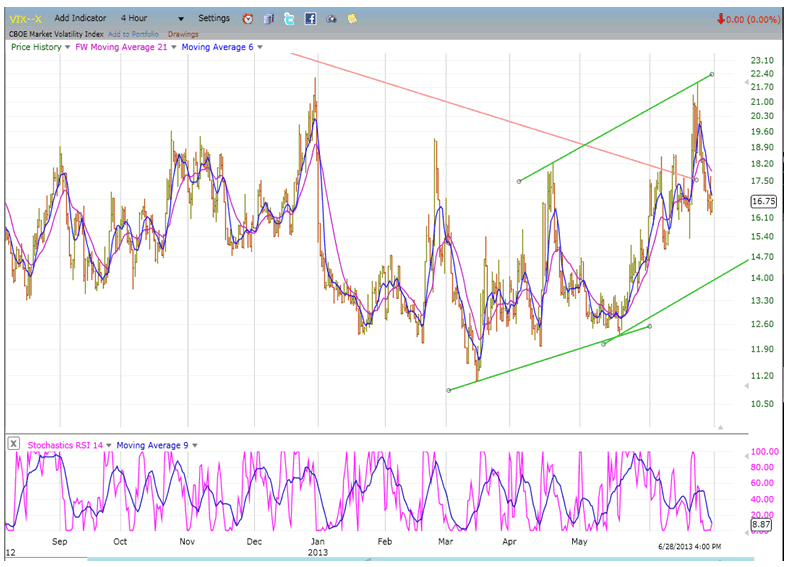
Task: Click the Add to Portfolio link
Action: (135, 34)
